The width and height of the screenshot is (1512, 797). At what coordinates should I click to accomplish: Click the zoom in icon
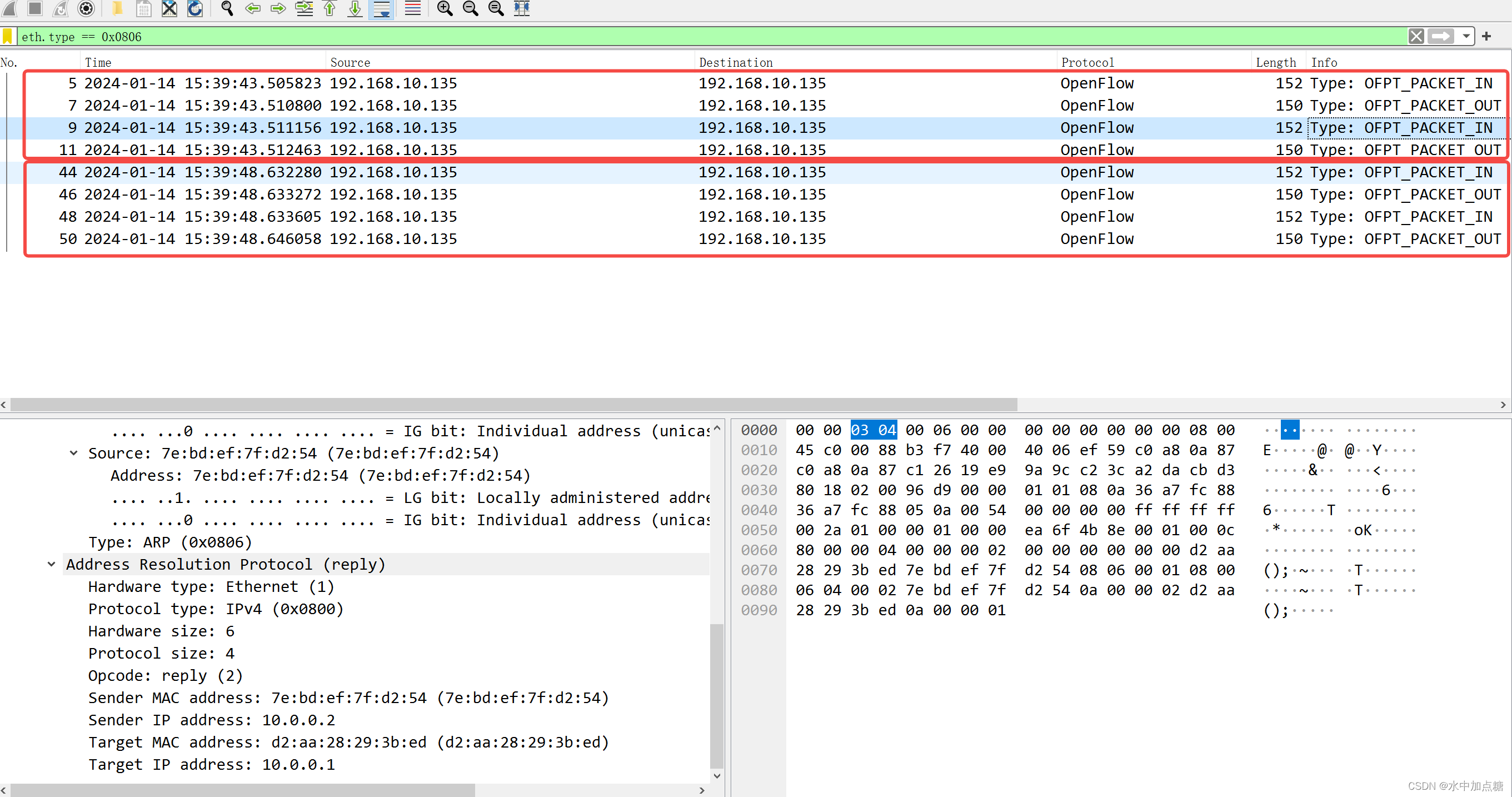(445, 8)
